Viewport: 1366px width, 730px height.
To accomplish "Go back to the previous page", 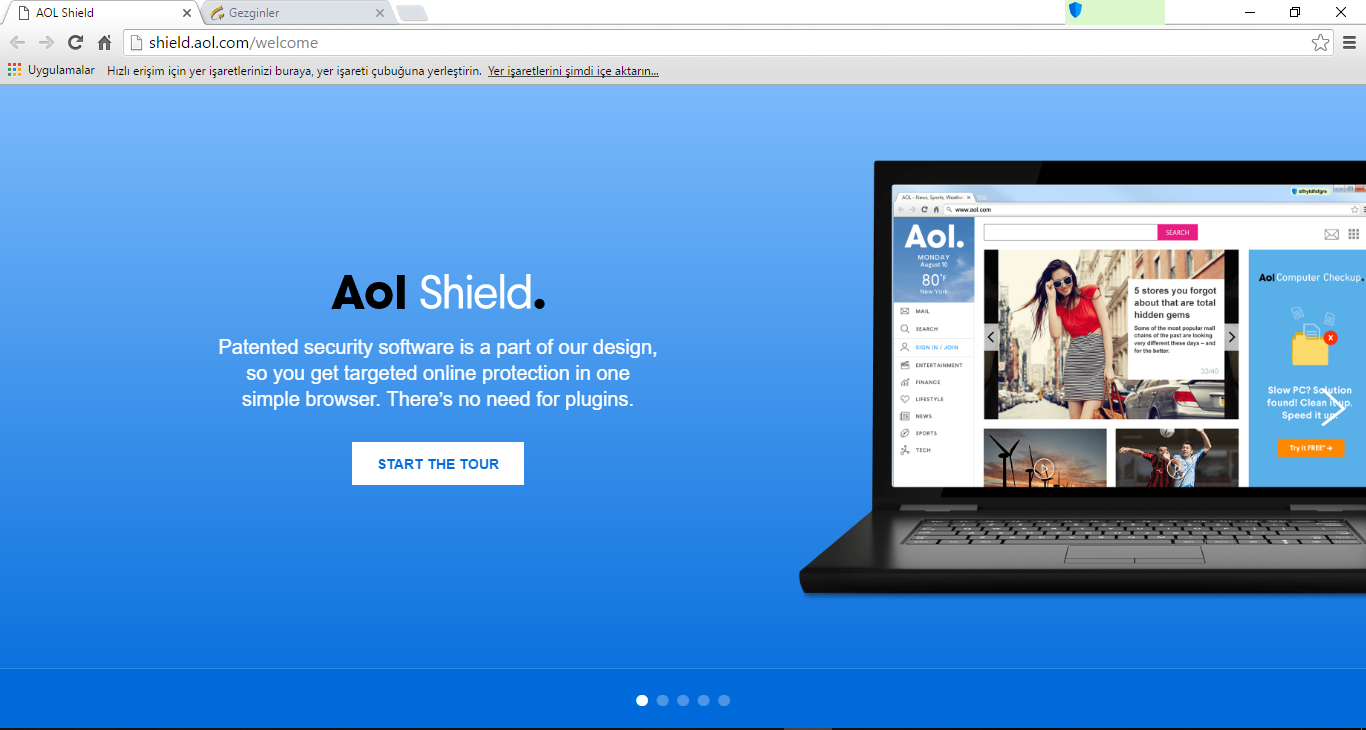I will 17,43.
